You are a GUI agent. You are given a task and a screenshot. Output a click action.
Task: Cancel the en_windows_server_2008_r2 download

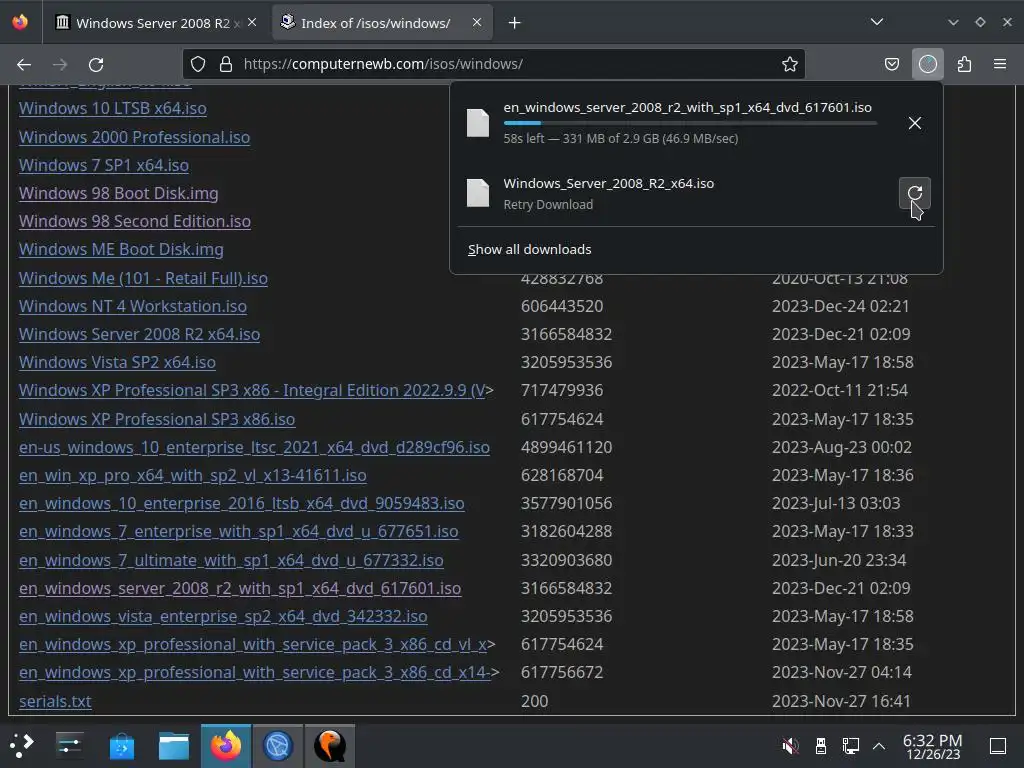[x=914, y=123]
